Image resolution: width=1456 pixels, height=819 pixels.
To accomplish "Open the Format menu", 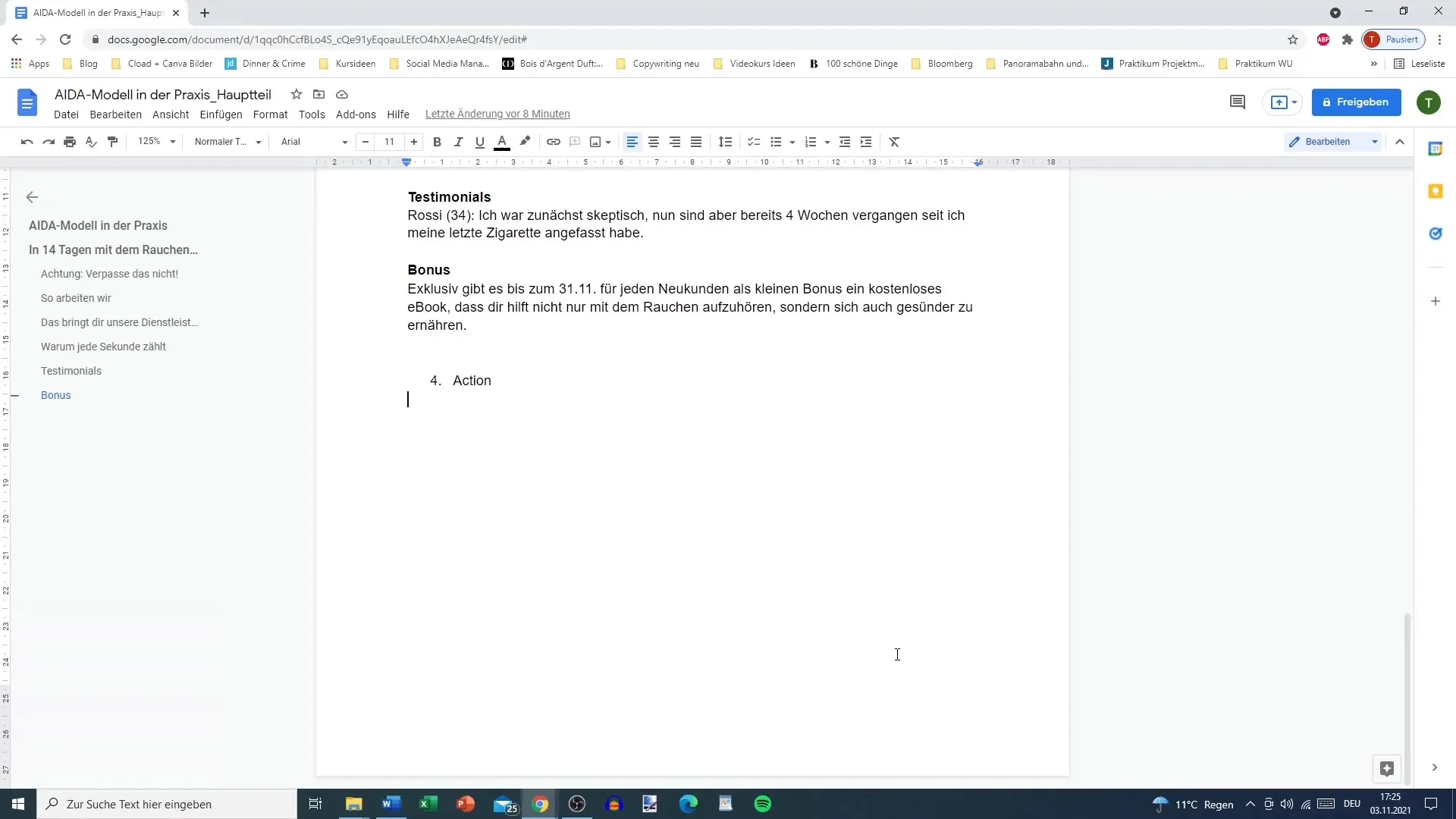I will pos(269,114).
